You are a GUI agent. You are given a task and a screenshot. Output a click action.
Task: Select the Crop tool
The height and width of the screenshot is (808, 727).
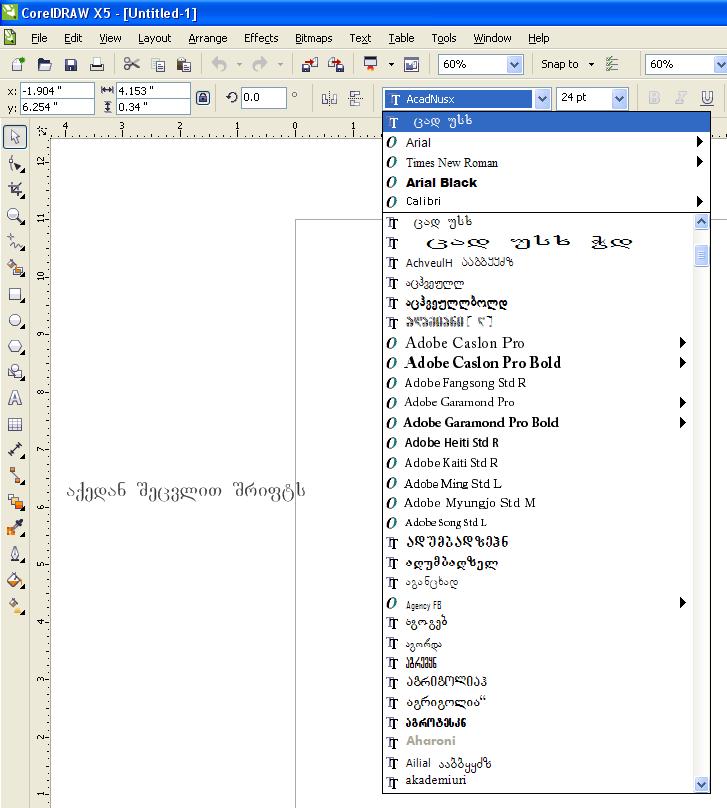click(x=15, y=190)
